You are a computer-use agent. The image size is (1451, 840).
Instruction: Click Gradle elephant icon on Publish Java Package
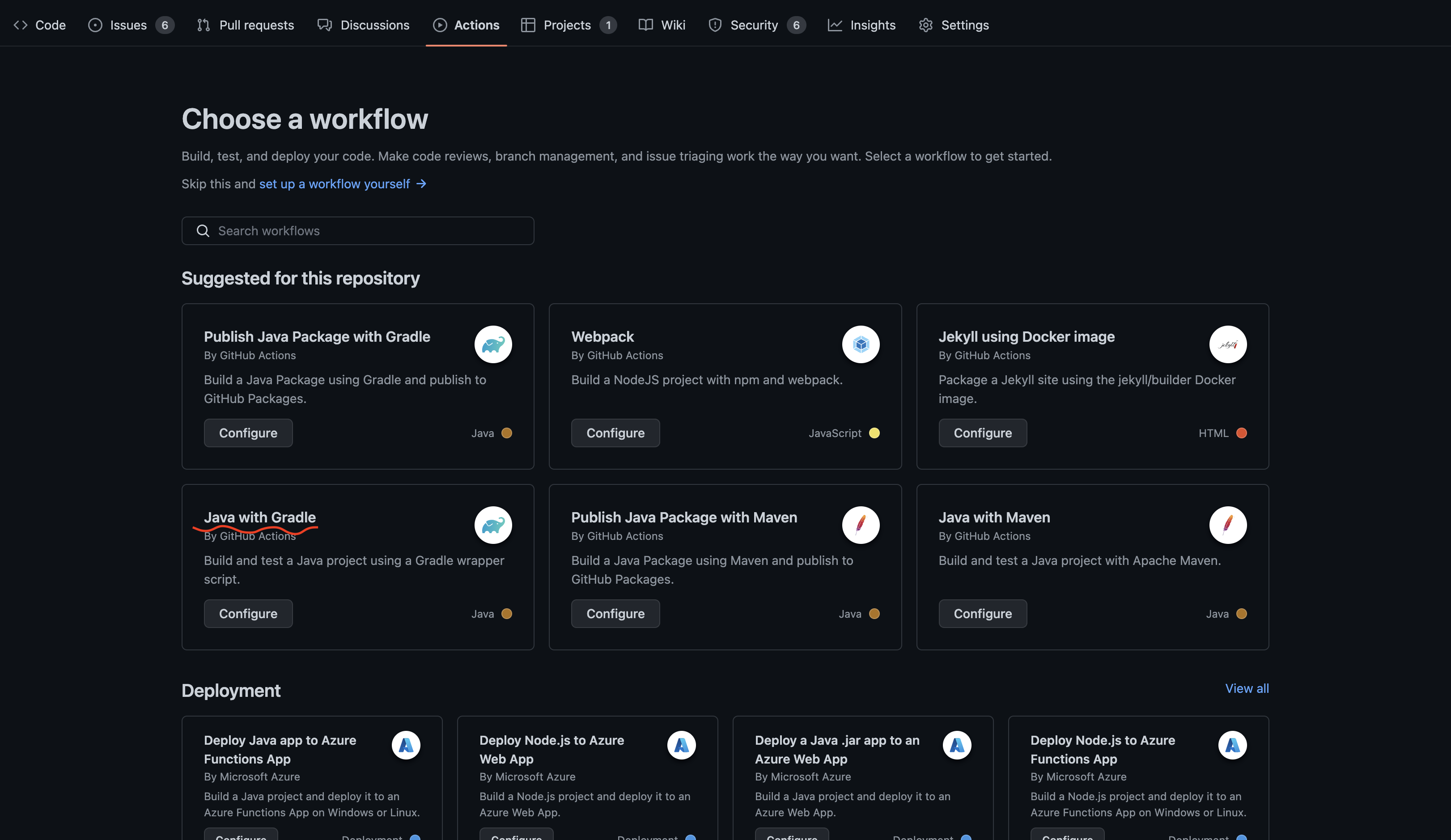coord(493,344)
